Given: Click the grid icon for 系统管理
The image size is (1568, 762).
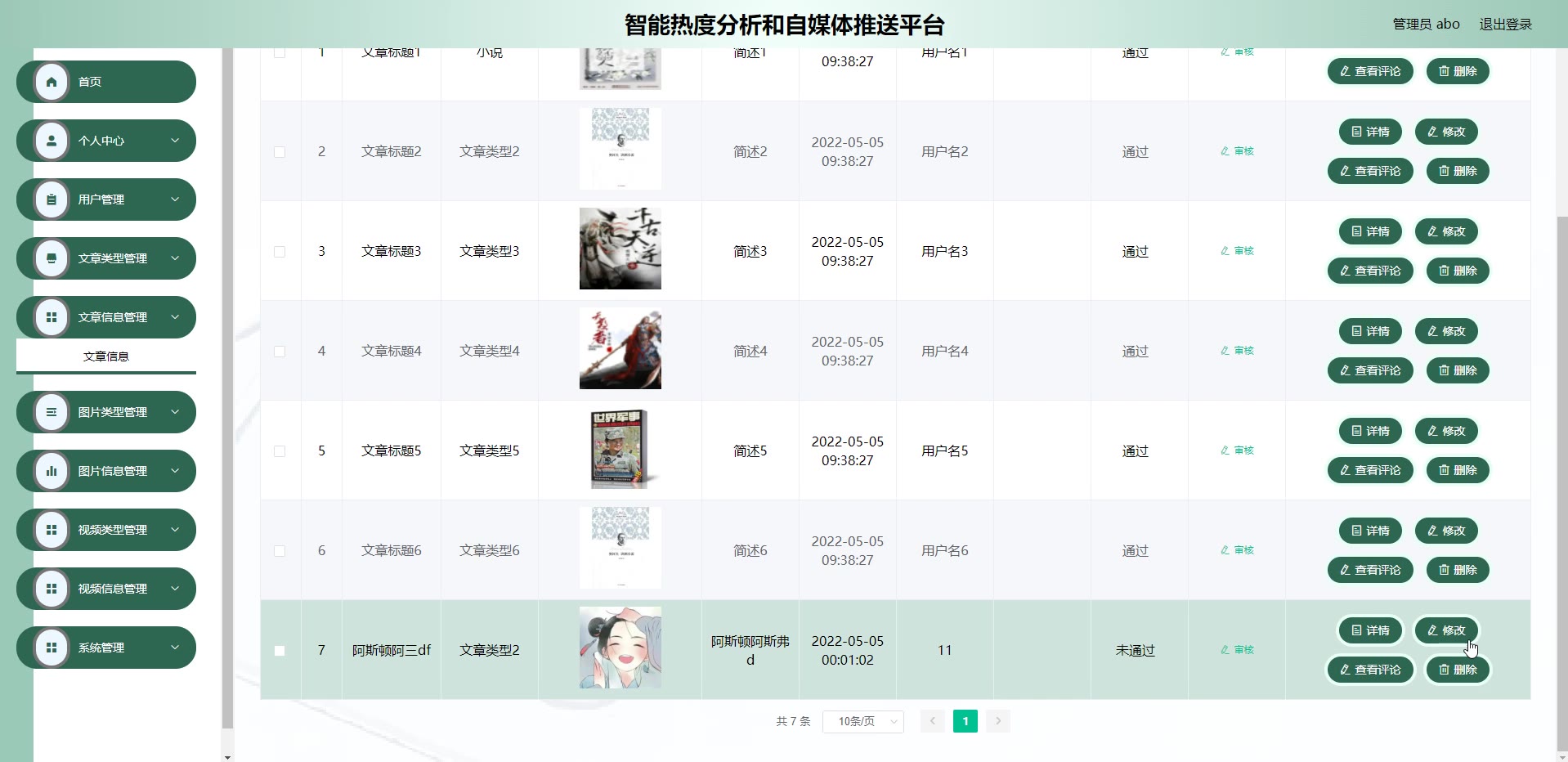Looking at the screenshot, I should [52, 648].
